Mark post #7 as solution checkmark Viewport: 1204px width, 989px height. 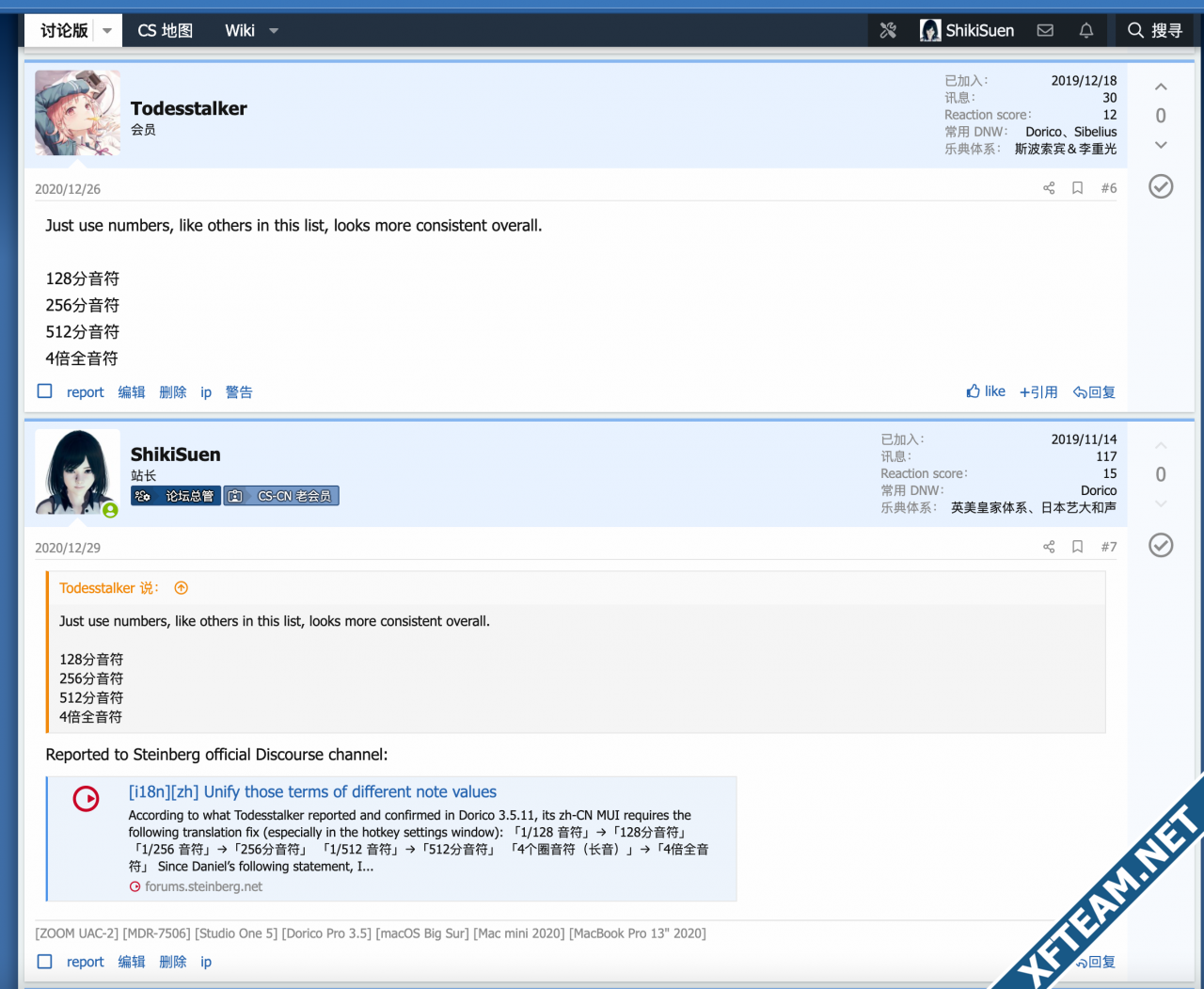1161,545
